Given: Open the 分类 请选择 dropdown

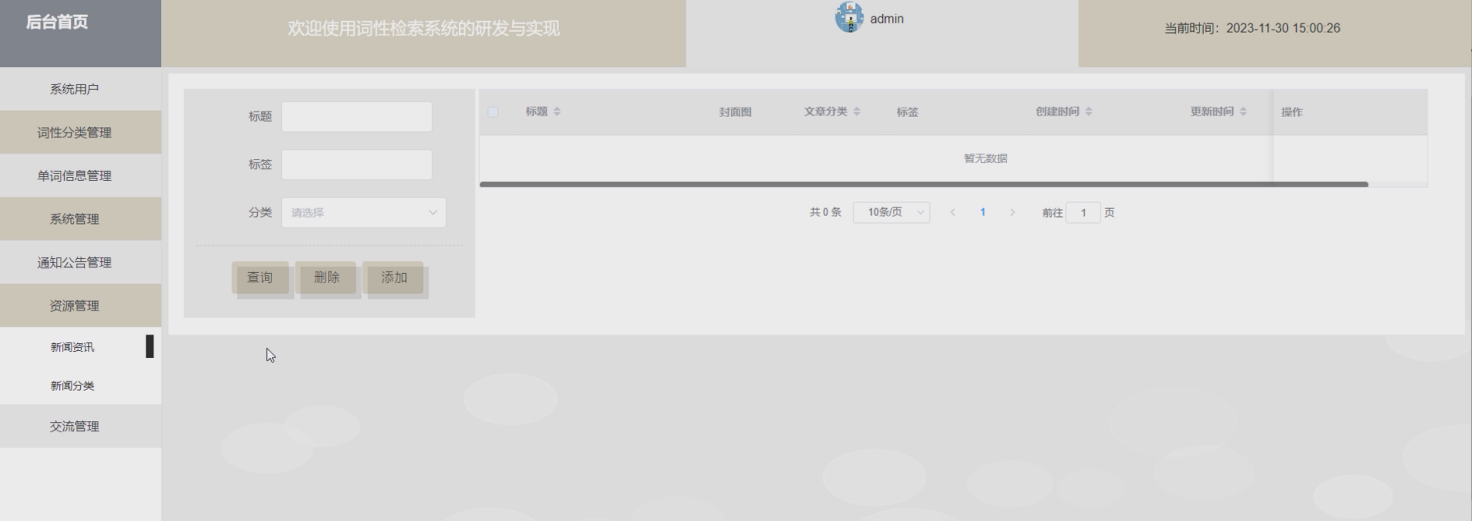Looking at the screenshot, I should (x=363, y=213).
